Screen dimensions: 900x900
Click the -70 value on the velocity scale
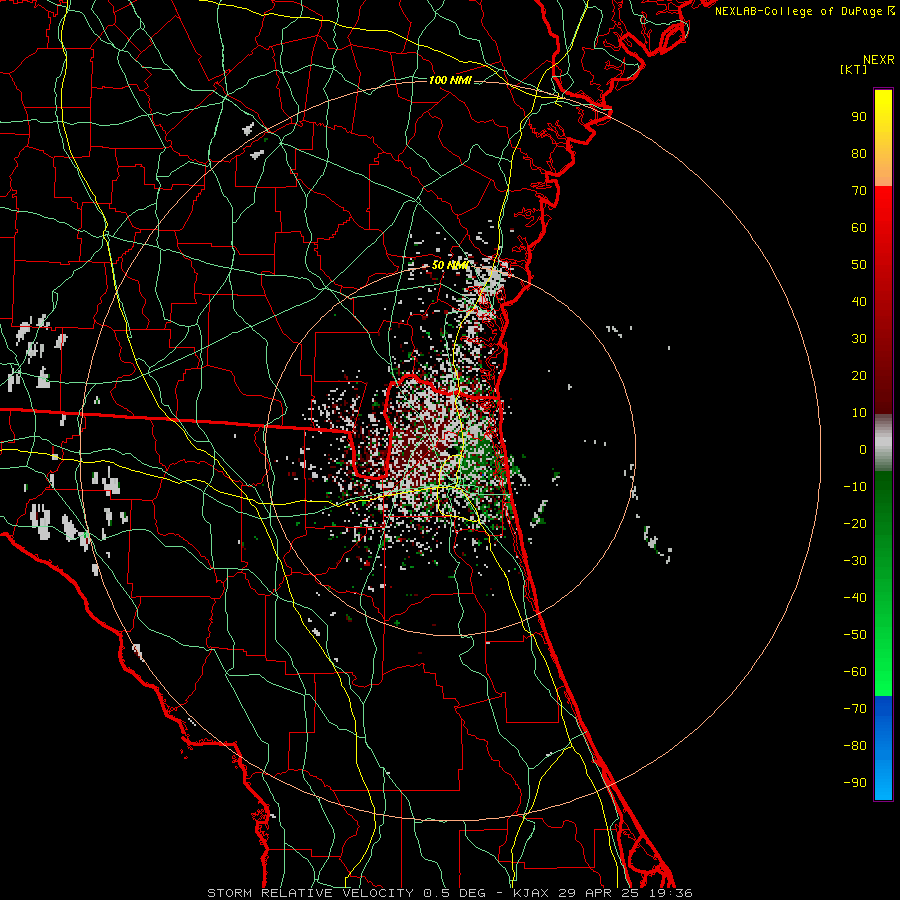click(x=855, y=709)
